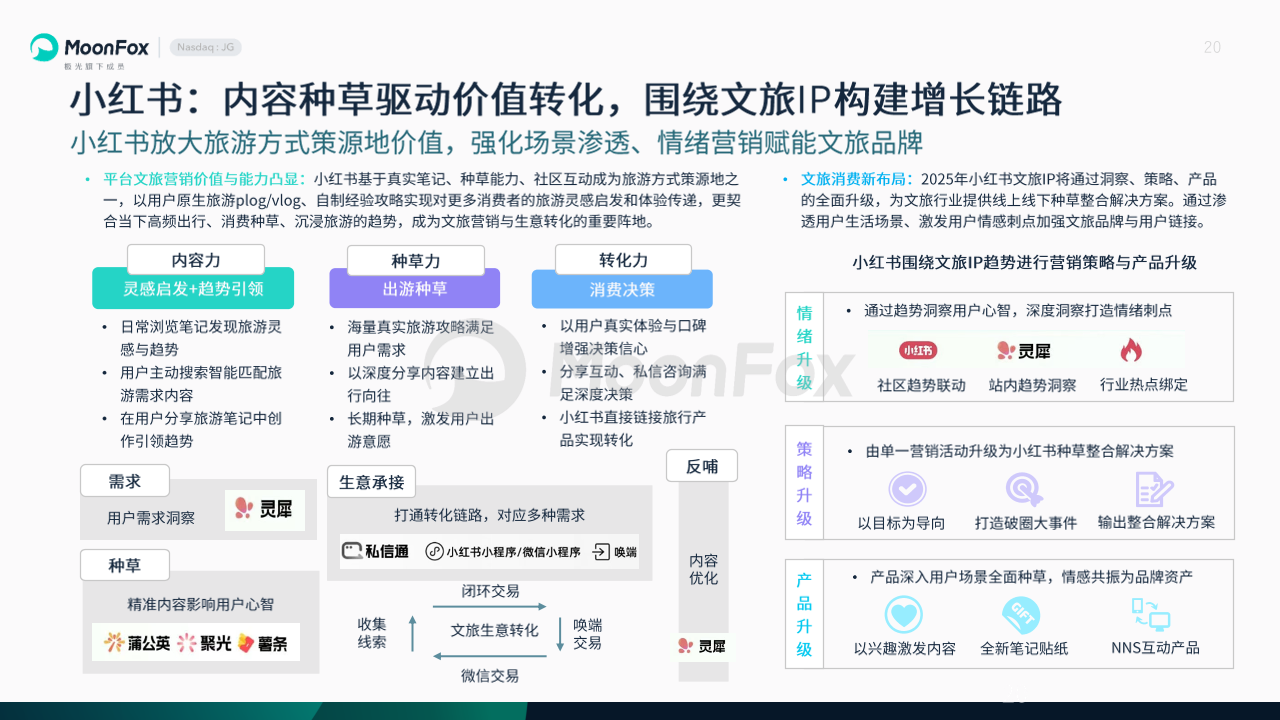The width and height of the screenshot is (1280, 720).
Task: Click the heart icon above 以兴趣激发内容
Action: (904, 615)
